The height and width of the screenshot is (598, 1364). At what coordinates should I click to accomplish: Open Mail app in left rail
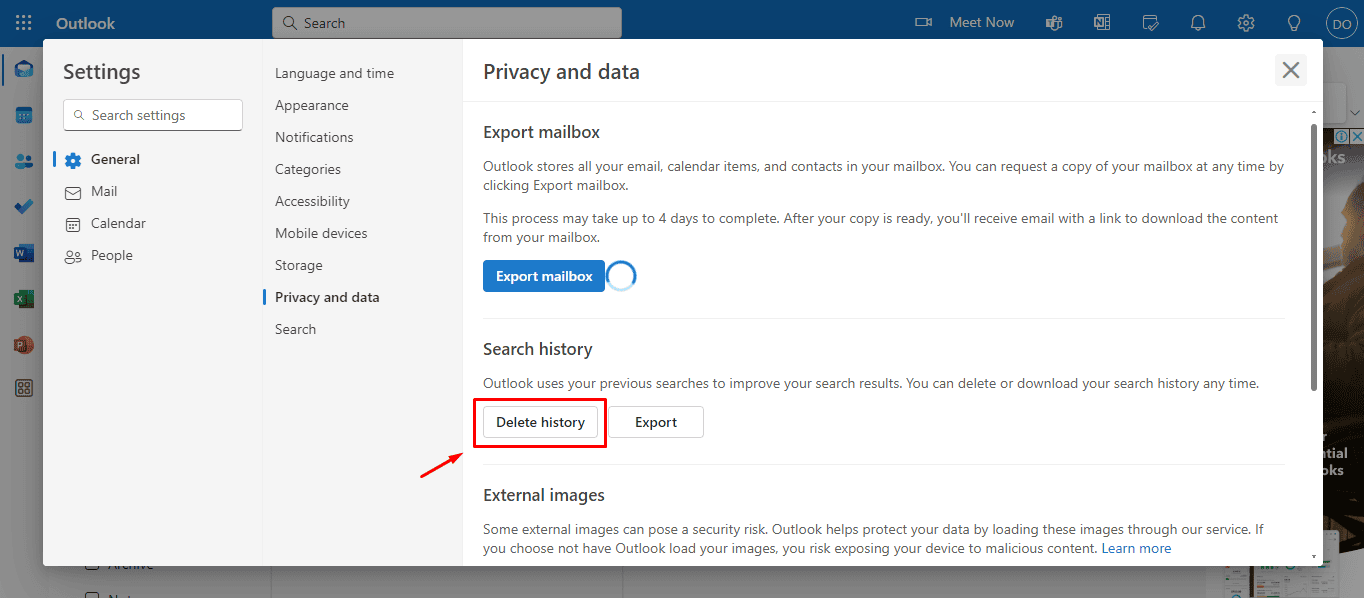point(24,70)
